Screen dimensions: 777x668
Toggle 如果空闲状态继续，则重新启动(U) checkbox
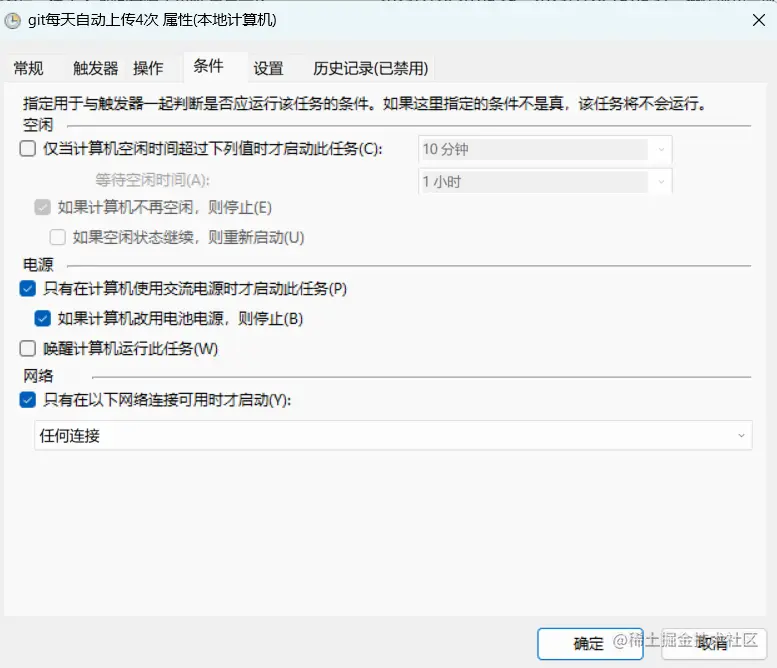pos(57,237)
